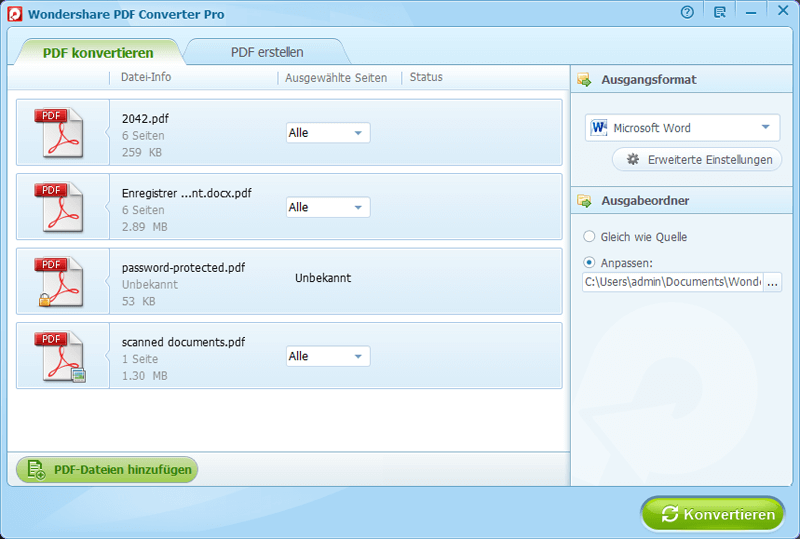The height and width of the screenshot is (539, 800).
Task: Click the Datei-Info column header
Action: [x=146, y=77]
